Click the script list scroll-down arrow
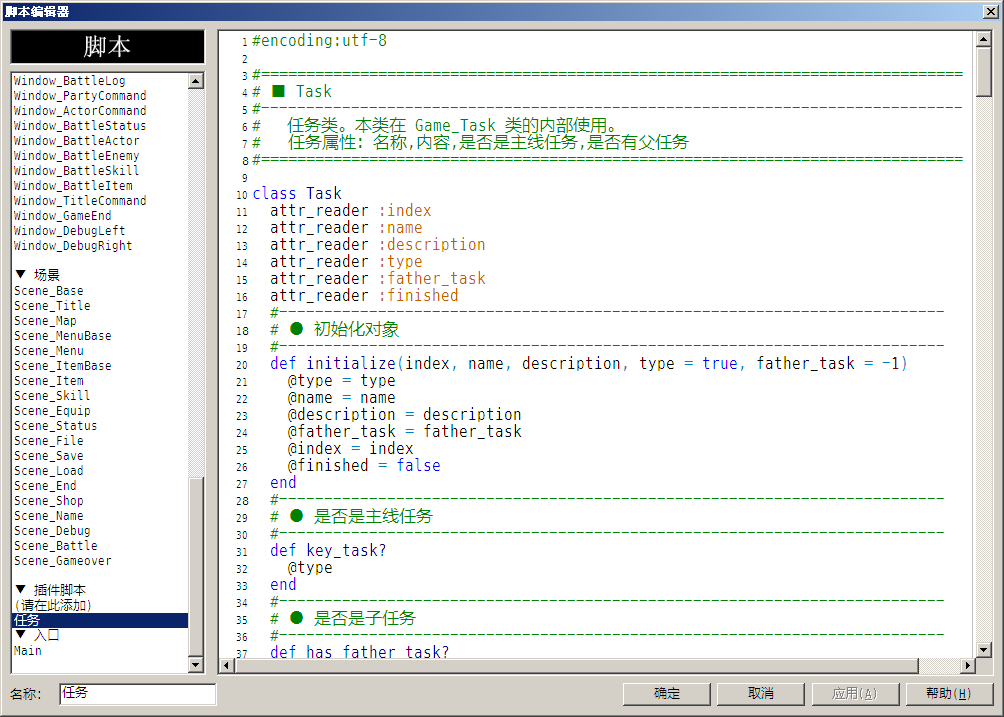This screenshot has height=717, width=1004. pos(196,665)
